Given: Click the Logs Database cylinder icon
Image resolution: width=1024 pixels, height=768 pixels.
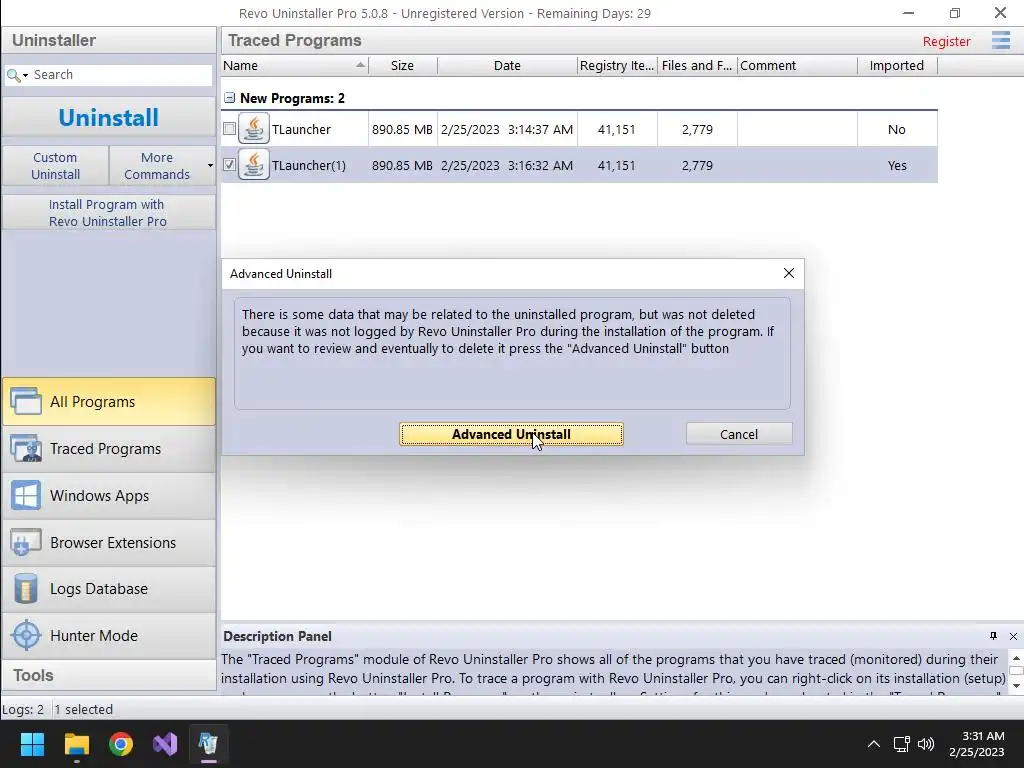Looking at the screenshot, I should 26,588.
